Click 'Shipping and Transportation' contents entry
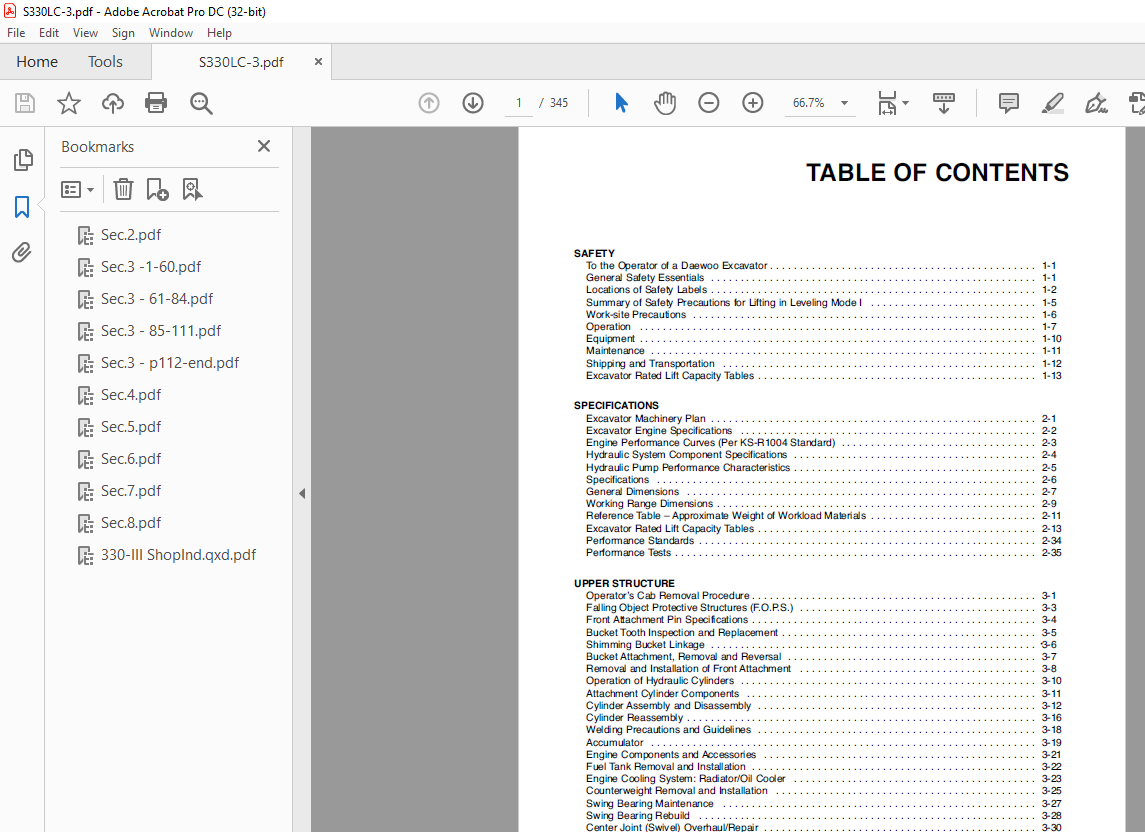Image resolution: width=1145 pixels, height=832 pixels. tap(650, 364)
